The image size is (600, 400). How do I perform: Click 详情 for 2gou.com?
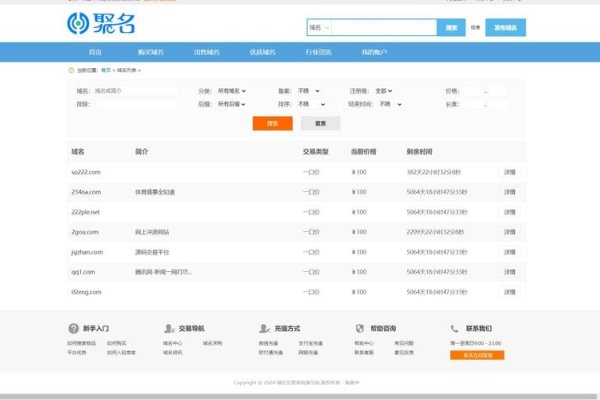click(510, 232)
